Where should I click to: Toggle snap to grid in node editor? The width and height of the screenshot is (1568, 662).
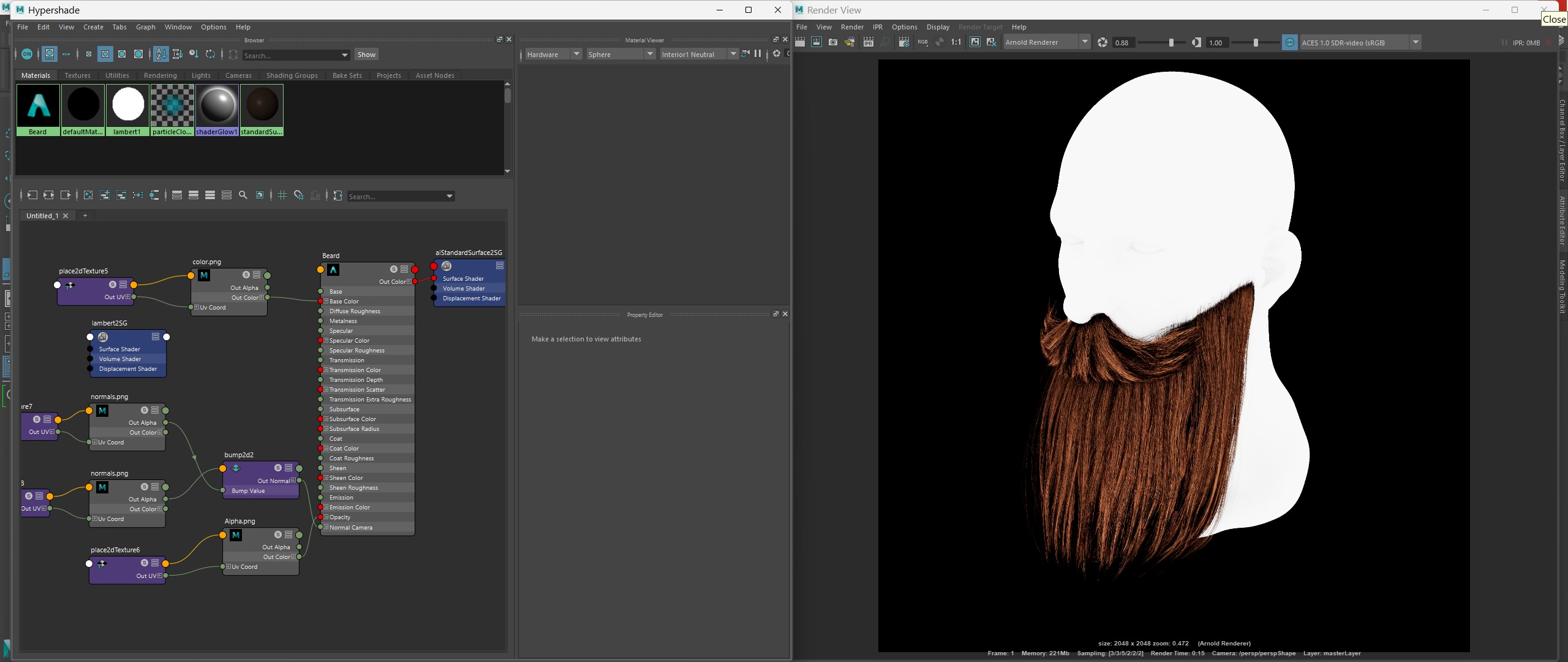299,195
